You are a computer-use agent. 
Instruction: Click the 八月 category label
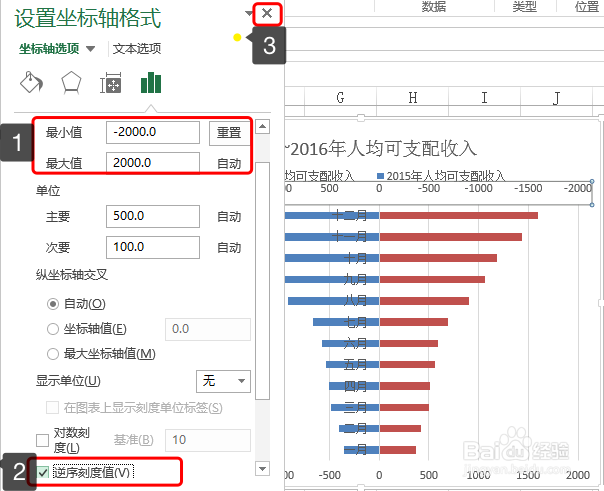(x=355, y=301)
